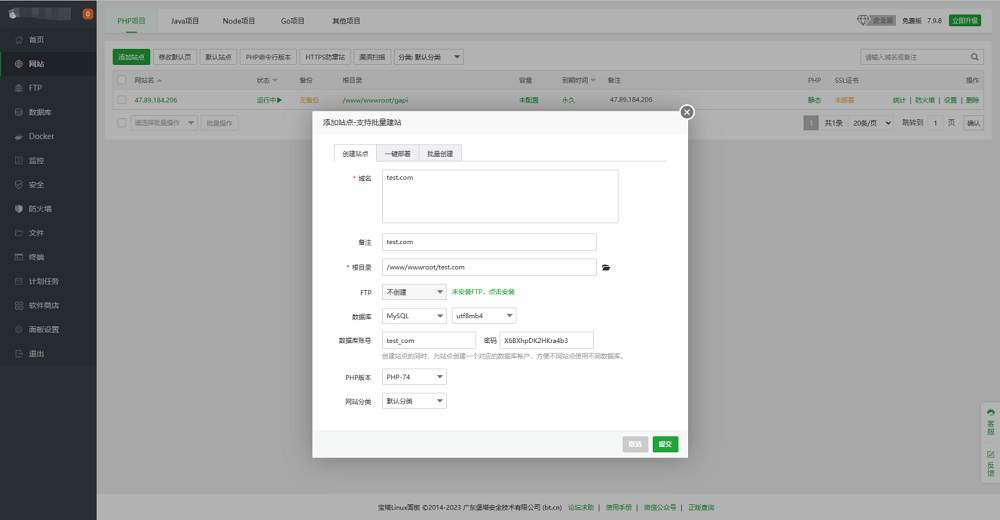Click the BaoTa panel logo icon
This screenshot has width=1000, height=520.
coord(13,13)
